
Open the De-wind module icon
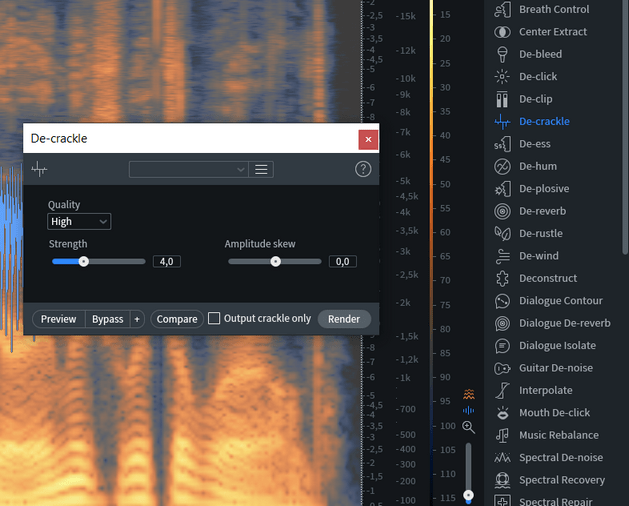[x=502, y=256]
